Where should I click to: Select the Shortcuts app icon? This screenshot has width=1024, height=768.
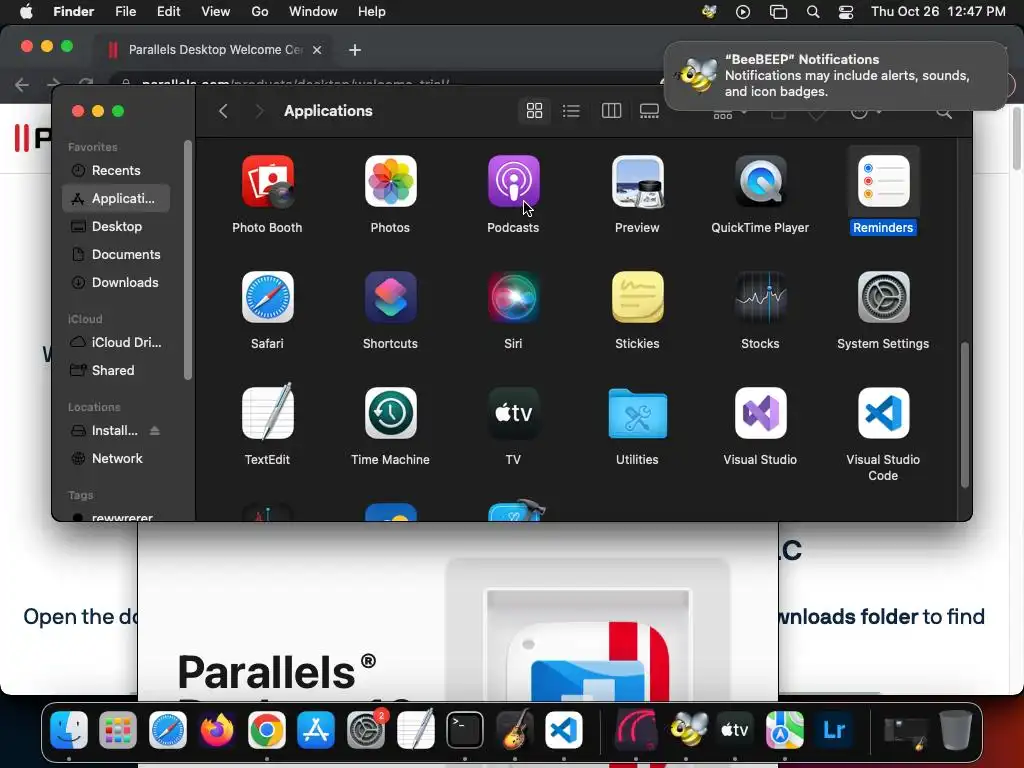pyautogui.click(x=390, y=297)
